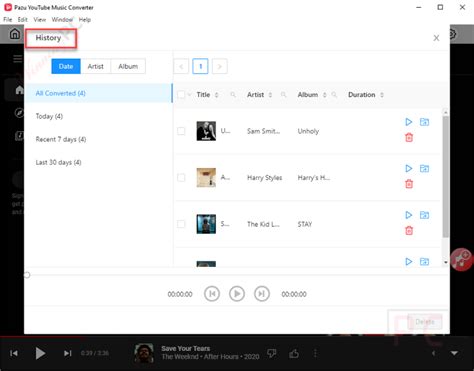Click the Home icon in the top toolbar
The image size is (474, 371).
(x=15, y=34)
